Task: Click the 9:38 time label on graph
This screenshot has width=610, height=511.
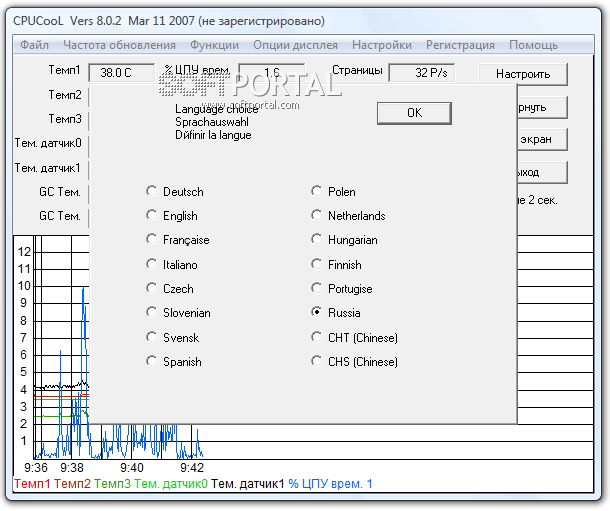Action: pos(72,467)
